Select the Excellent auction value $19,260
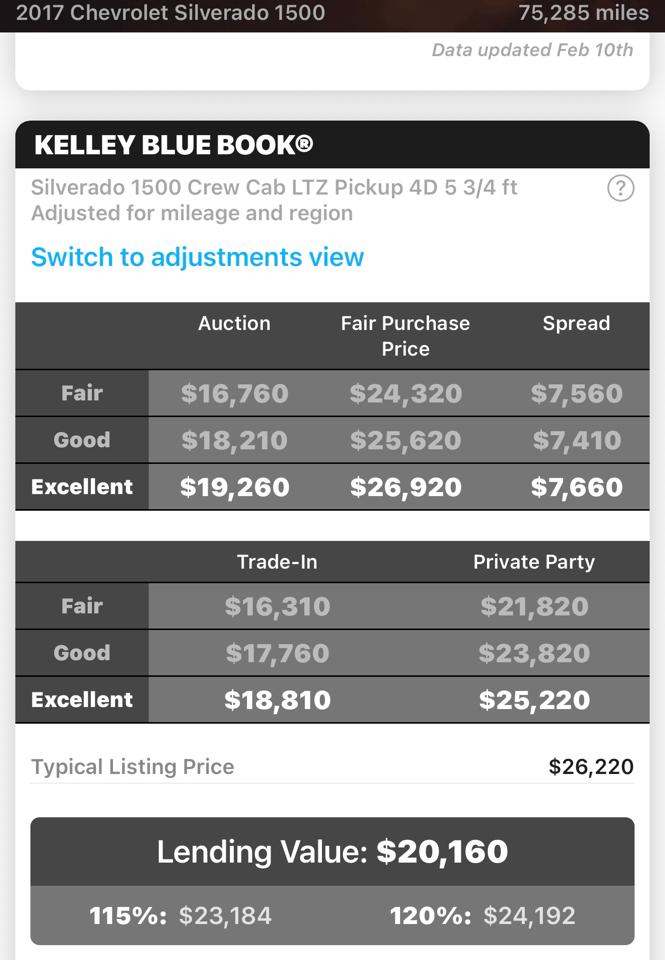665x960 pixels. pos(235,487)
